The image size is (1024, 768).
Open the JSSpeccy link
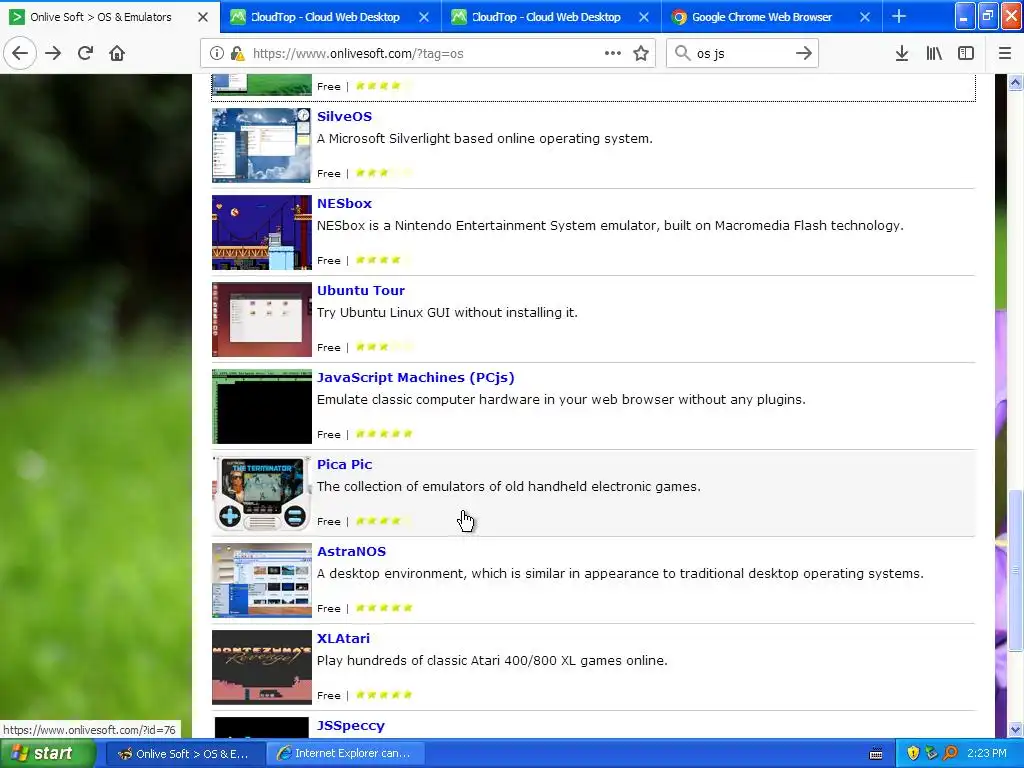tap(351, 726)
